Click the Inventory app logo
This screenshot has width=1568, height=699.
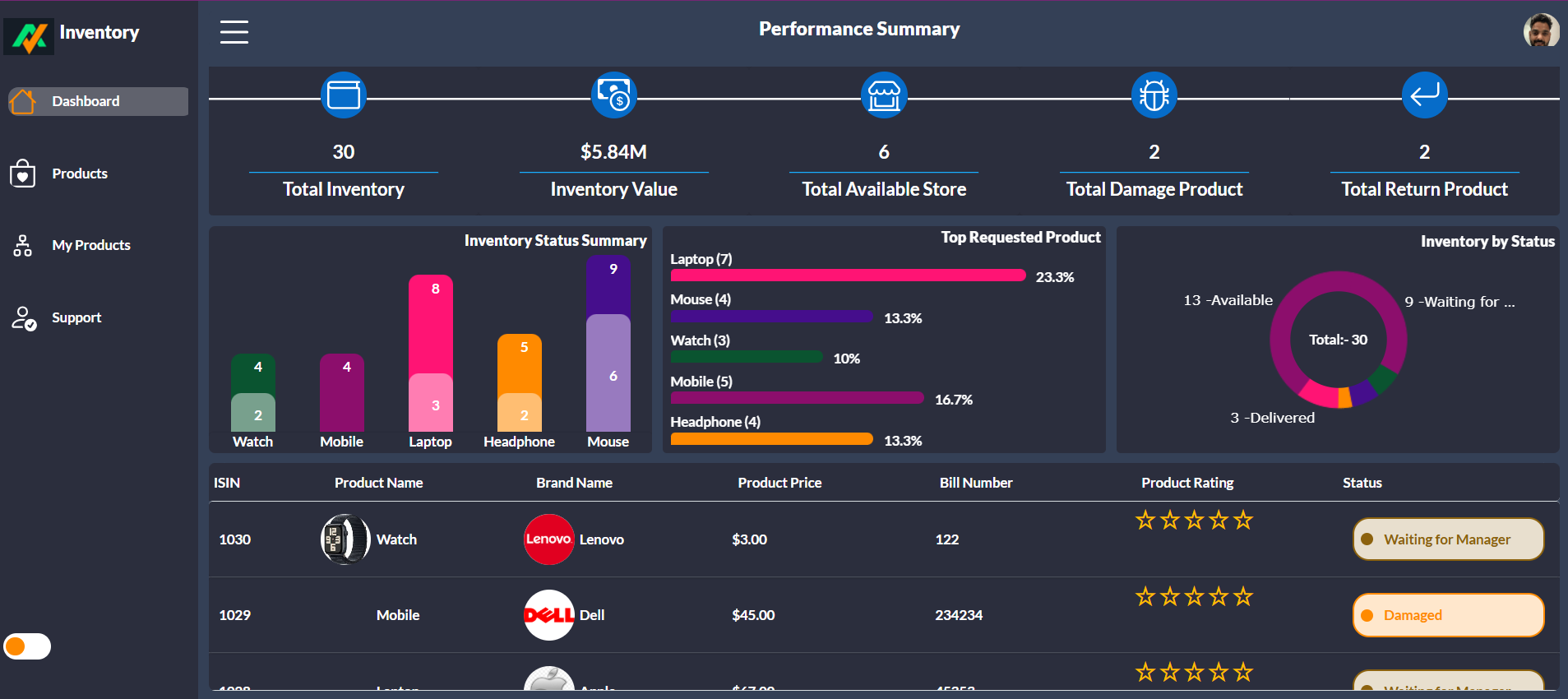pos(30,36)
